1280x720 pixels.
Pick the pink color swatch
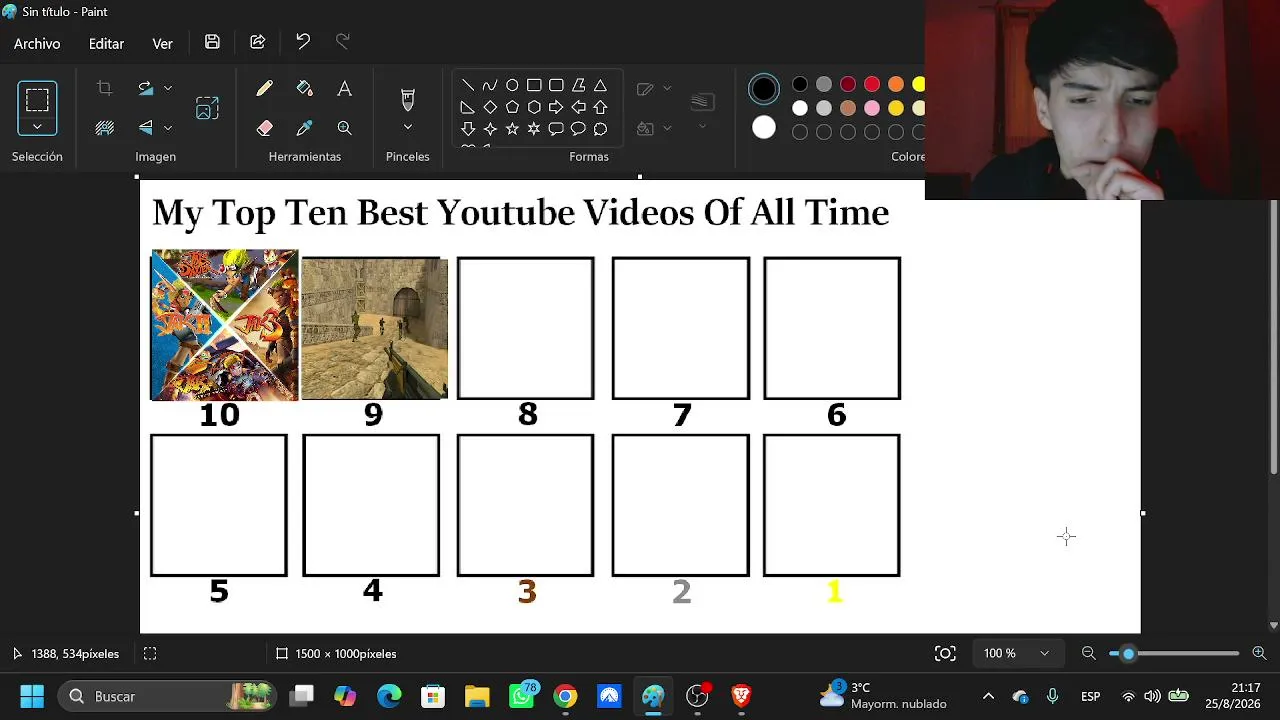[872, 108]
